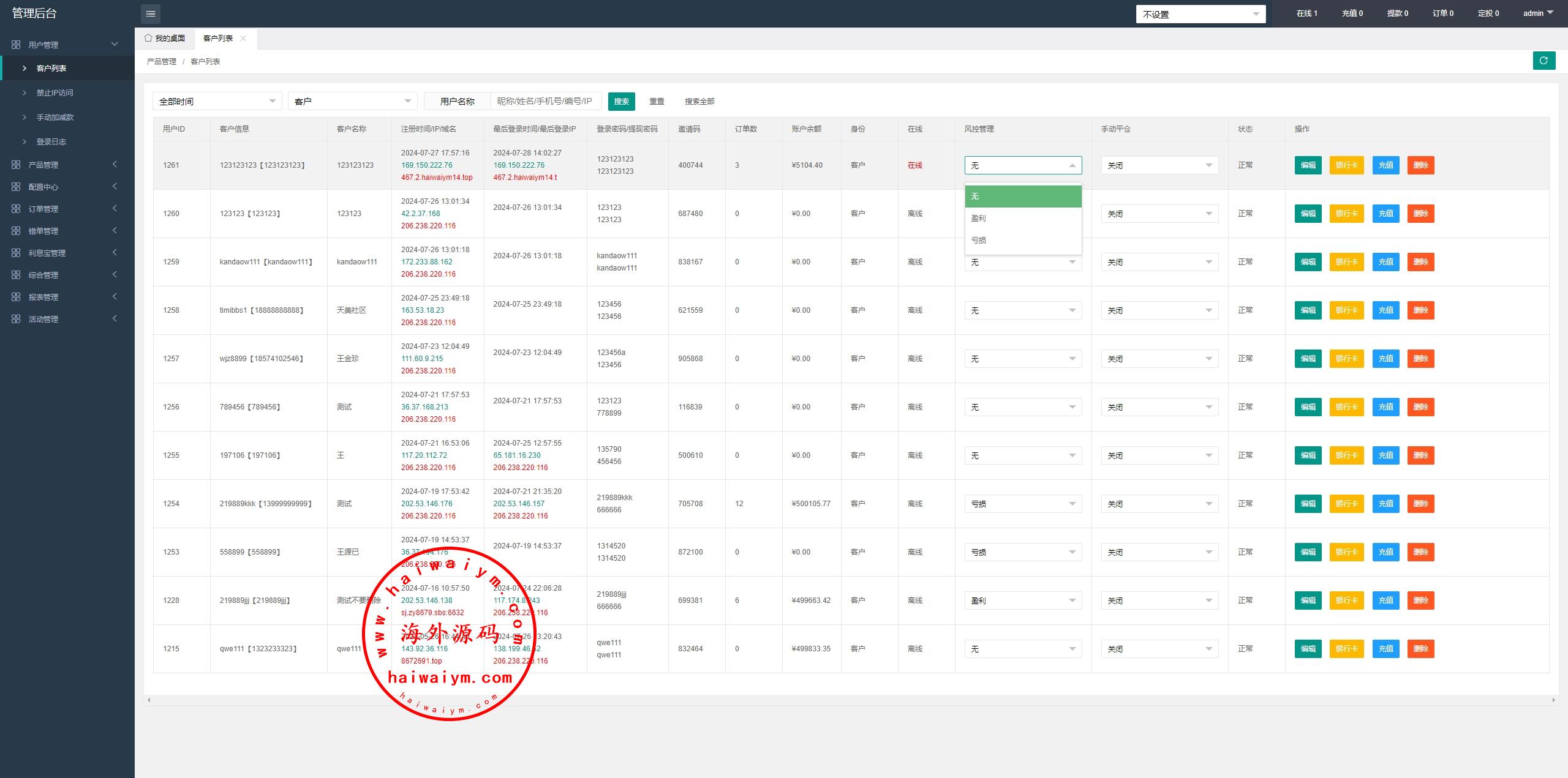
Task: Open the 不设置 dropdown in header
Action: pyautogui.click(x=1200, y=14)
